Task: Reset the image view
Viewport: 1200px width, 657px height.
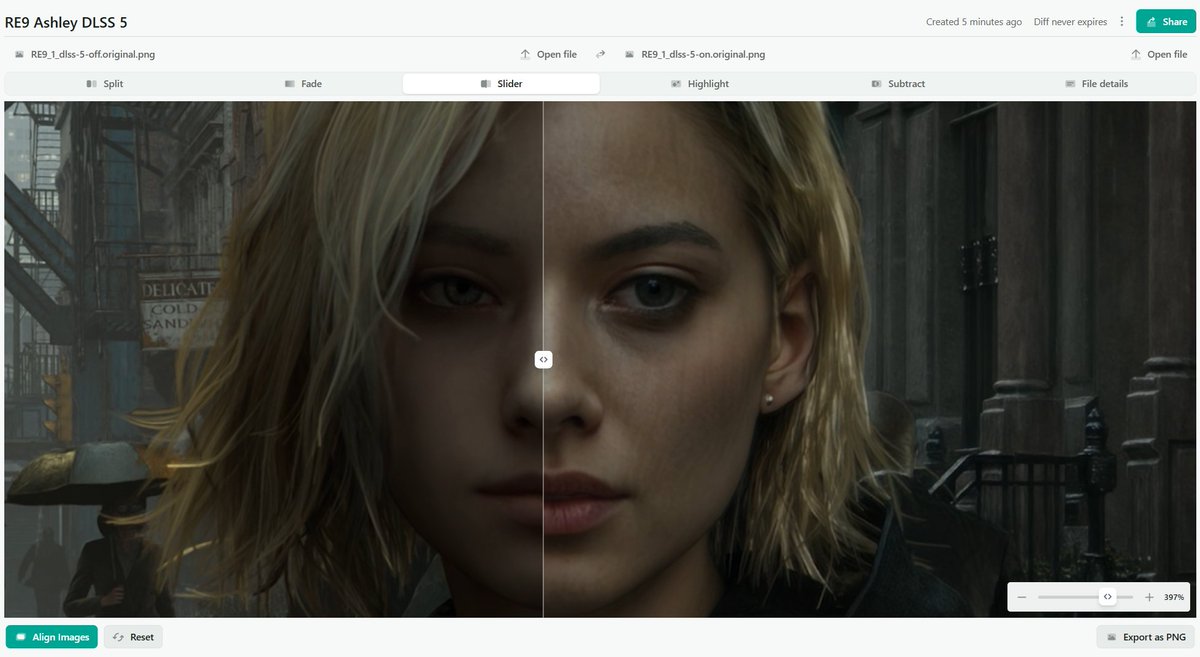Action: (133, 637)
